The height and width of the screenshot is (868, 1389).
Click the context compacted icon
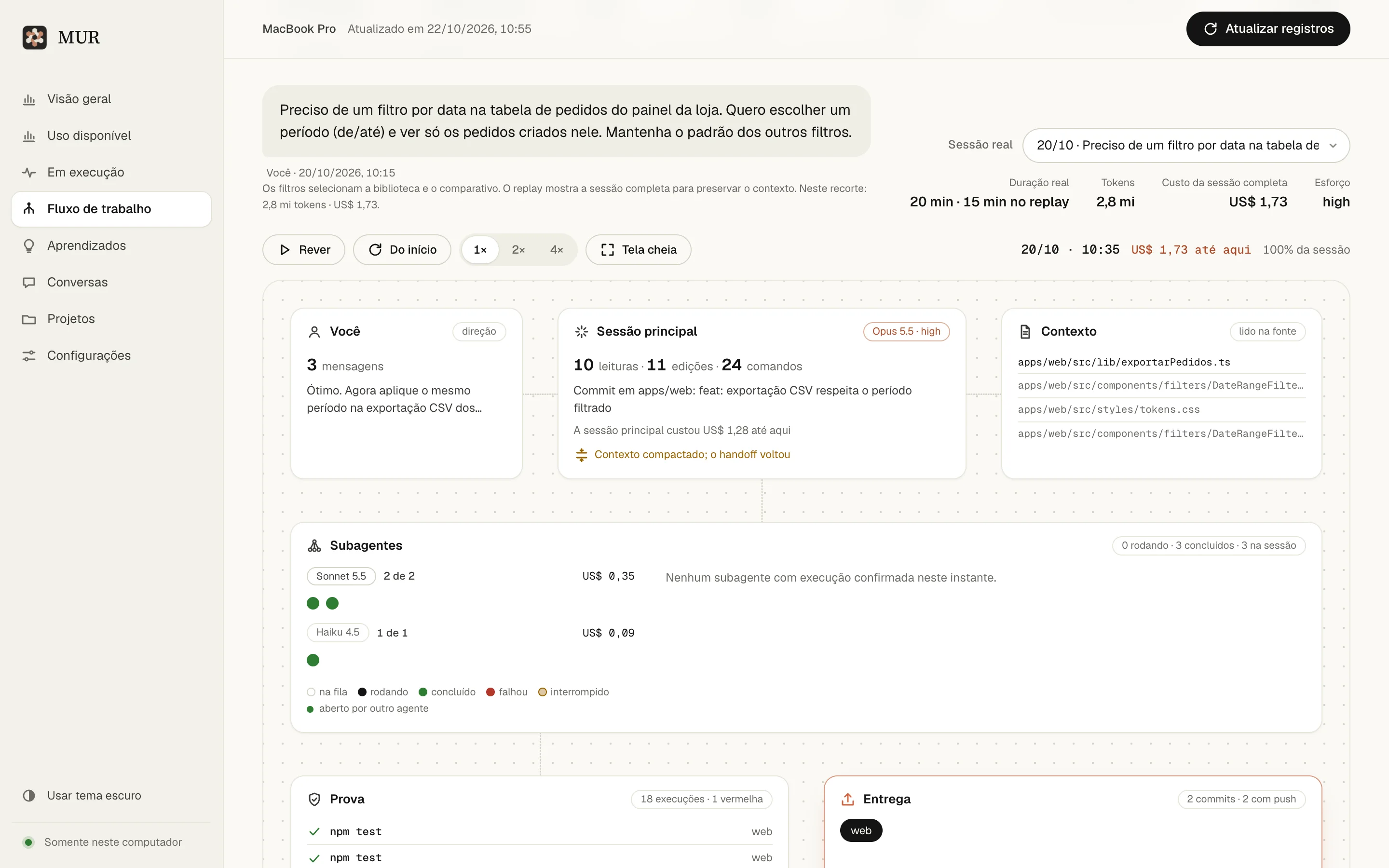(x=582, y=455)
